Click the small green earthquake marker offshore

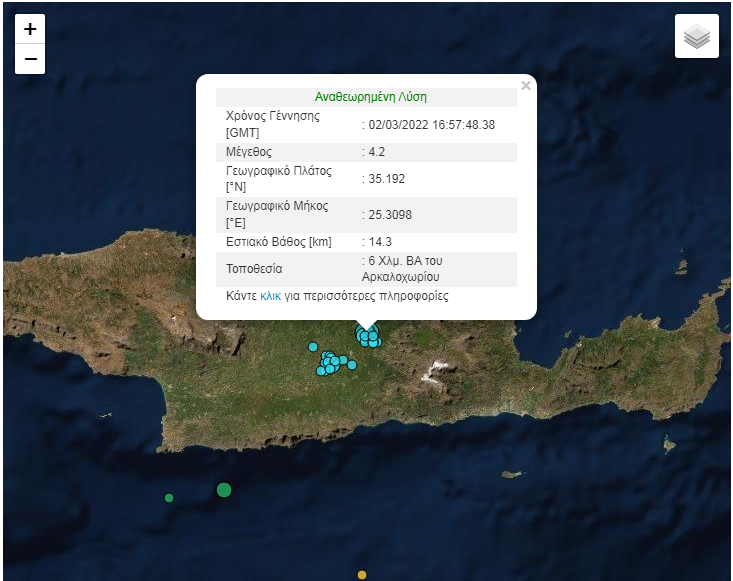point(169,498)
